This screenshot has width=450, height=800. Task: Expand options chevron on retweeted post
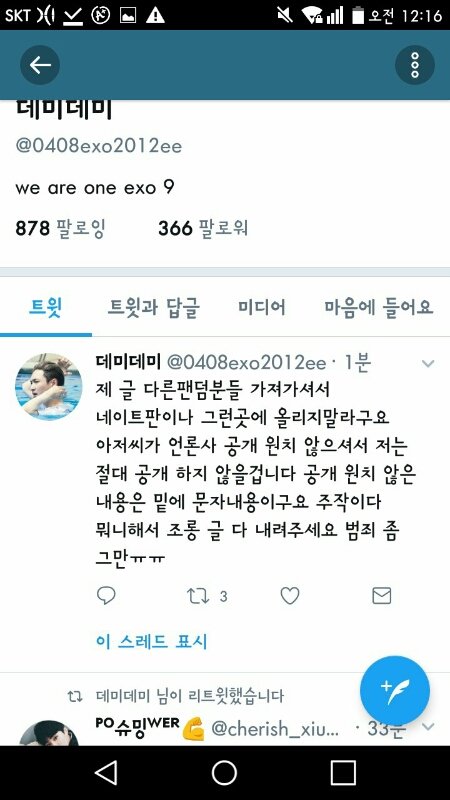[x=428, y=727]
